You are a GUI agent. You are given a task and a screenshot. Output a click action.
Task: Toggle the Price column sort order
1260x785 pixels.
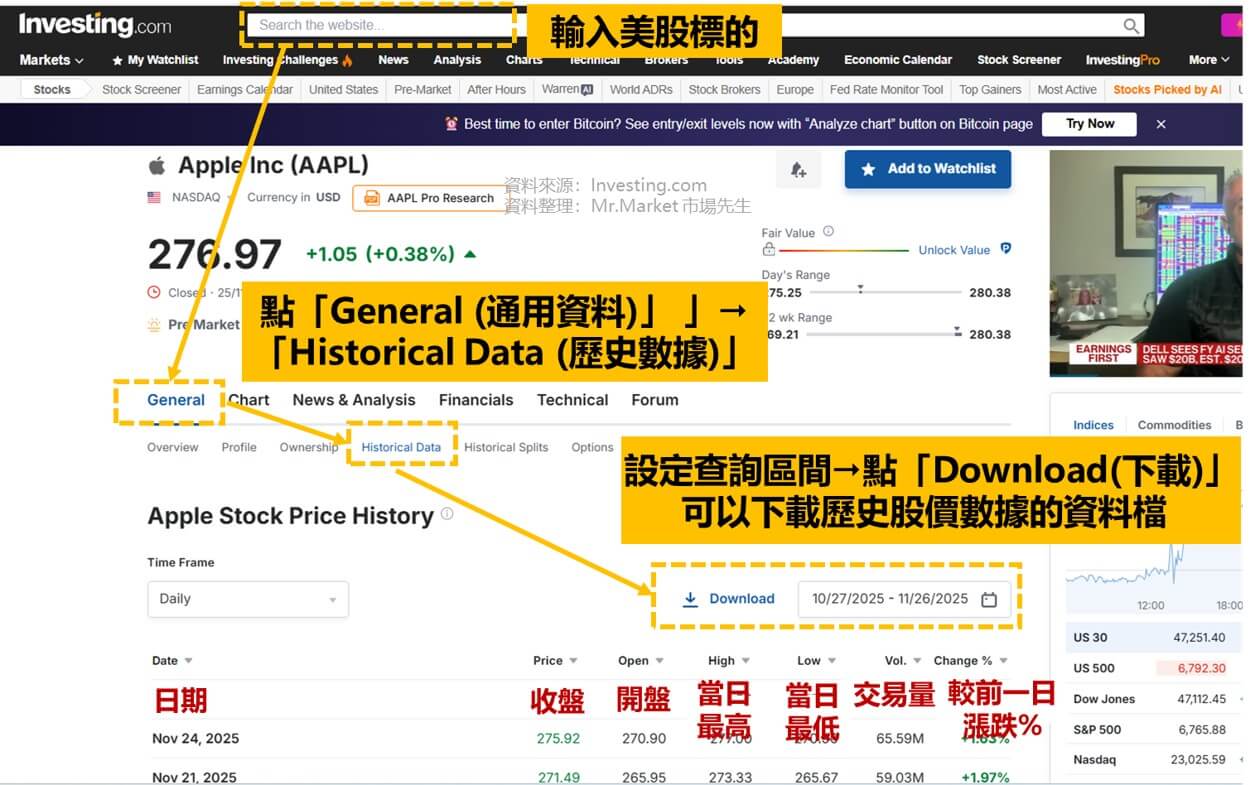575,660
